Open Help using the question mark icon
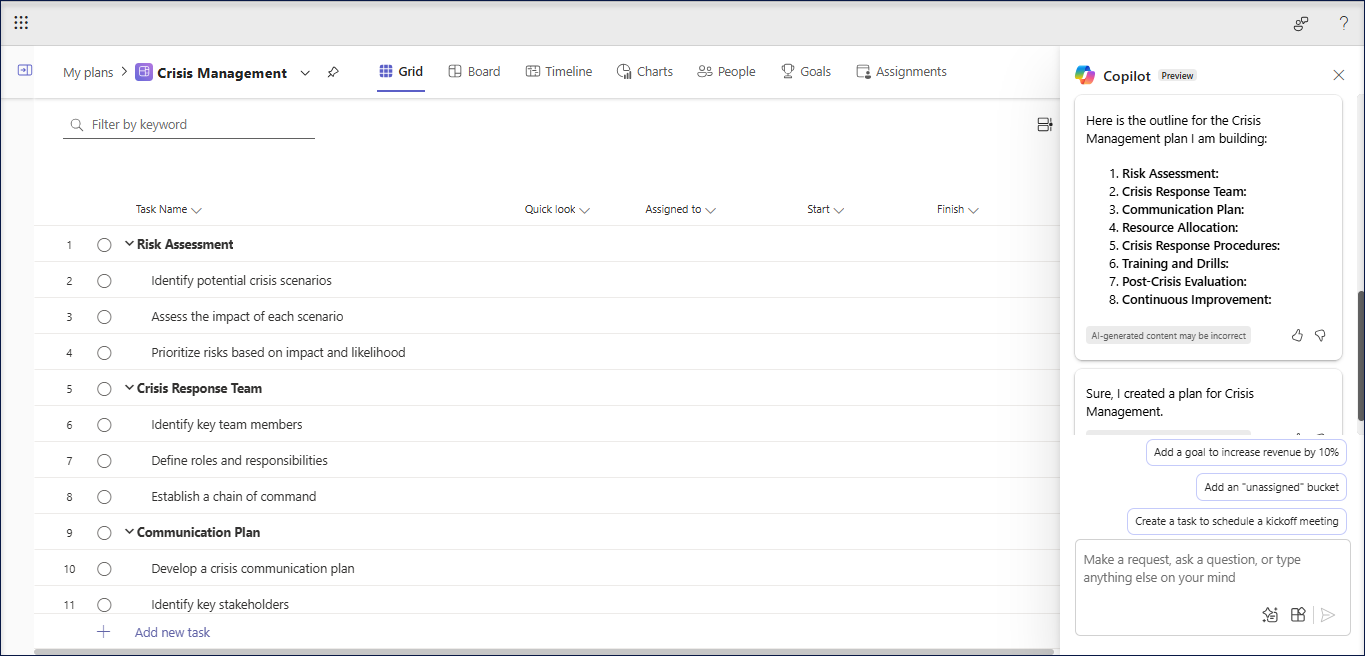The width and height of the screenshot is (1365, 656). tap(1343, 22)
